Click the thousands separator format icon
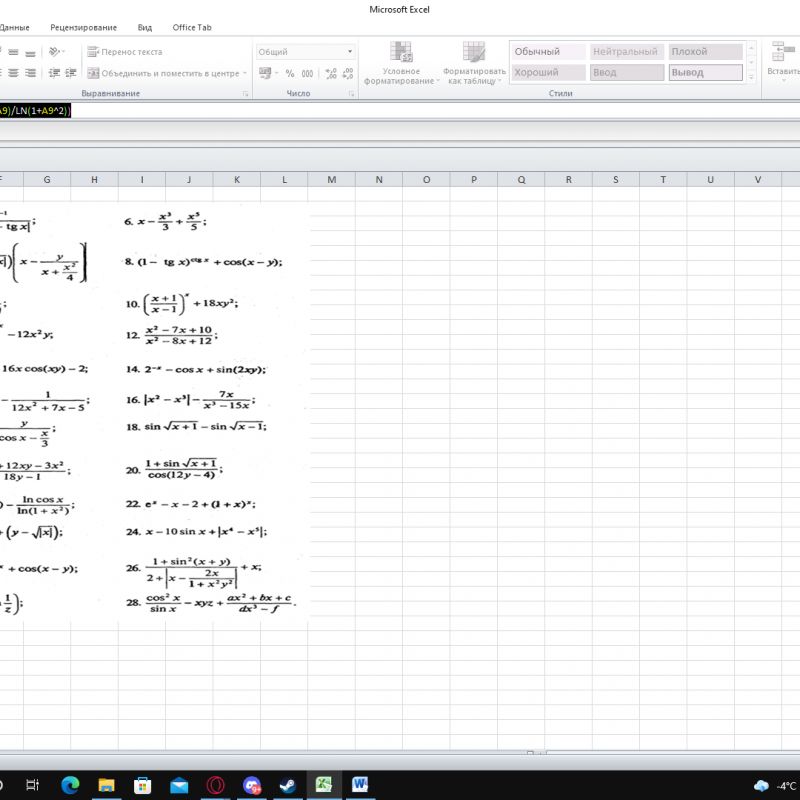This screenshot has width=800, height=800. click(x=307, y=73)
